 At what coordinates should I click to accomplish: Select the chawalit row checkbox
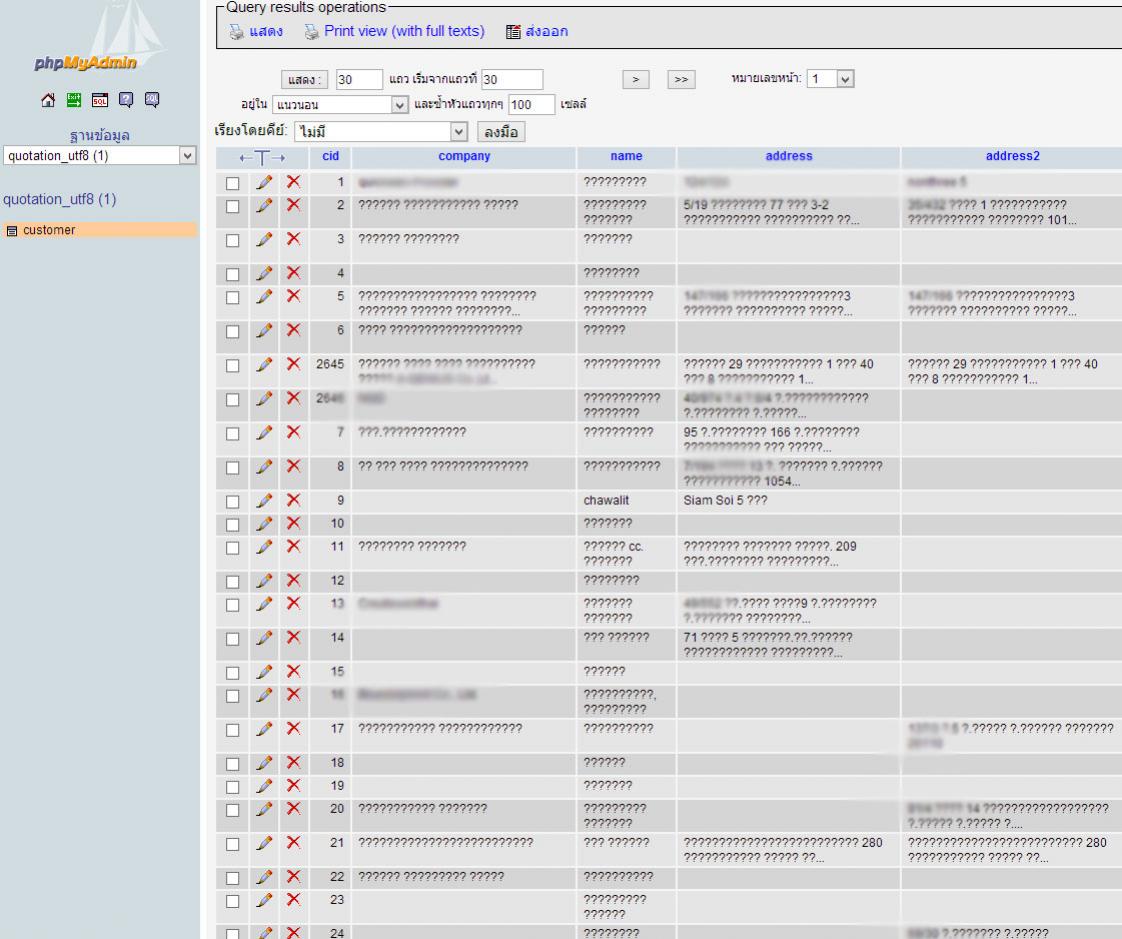click(233, 502)
